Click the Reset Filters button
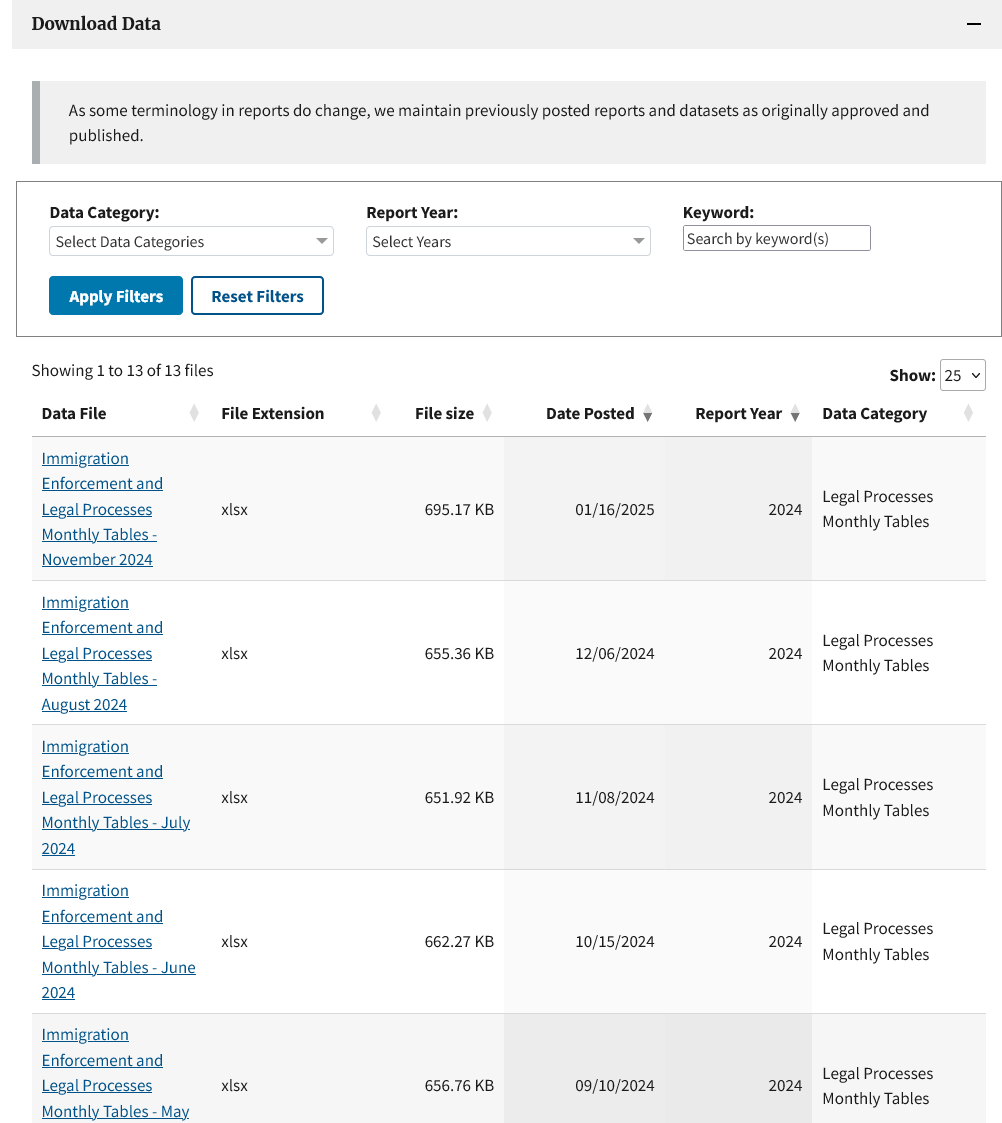 (x=257, y=296)
